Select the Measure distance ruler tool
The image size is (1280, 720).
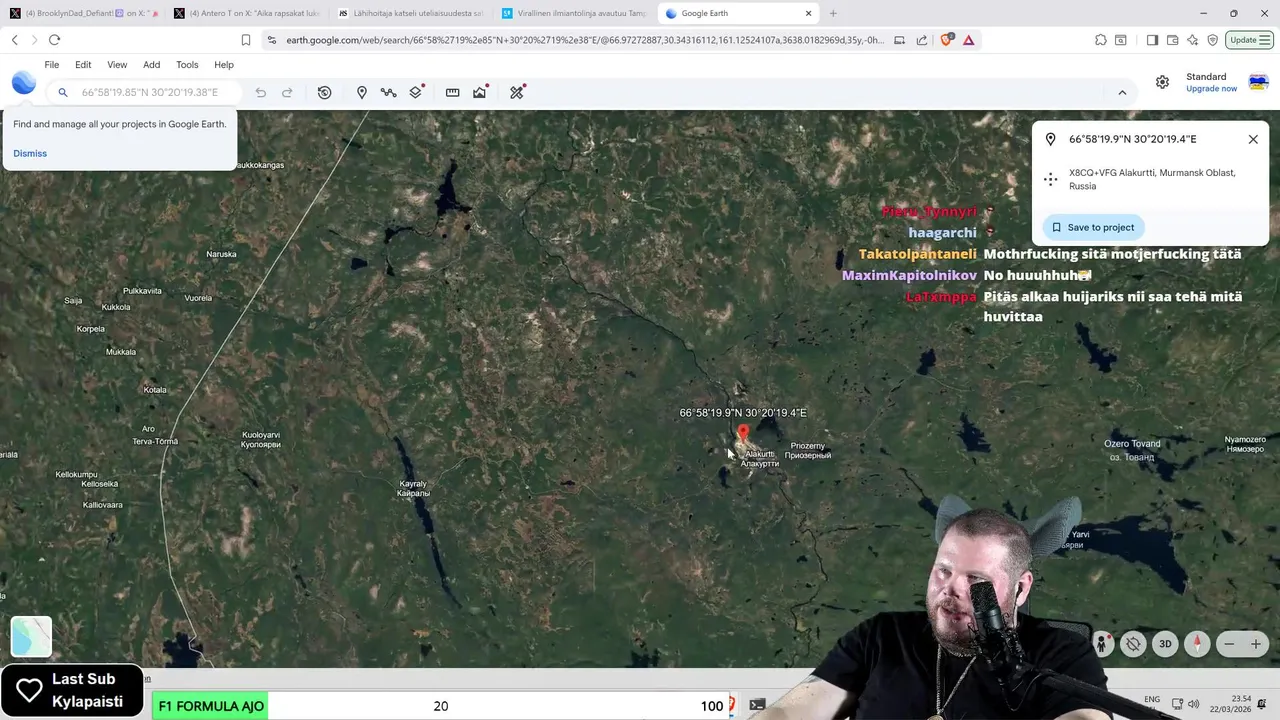452,92
